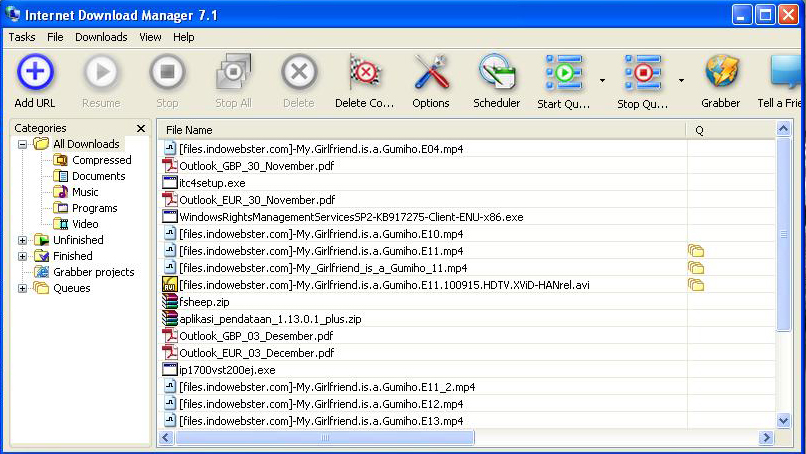806x454 pixels.
Task: Click the vertical scrollbar down arrow
Action: tap(783, 421)
